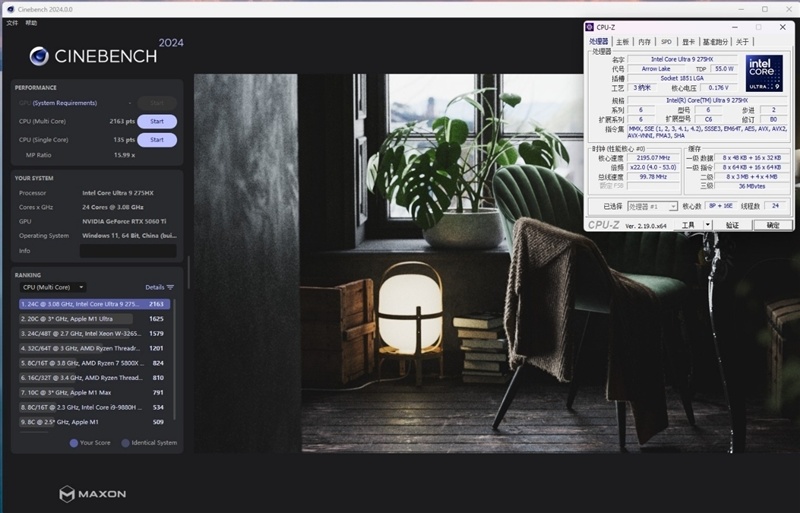This screenshot has height=513, width=800.
Task: Select ranking row Apple M1 Ultra 1625
Action: point(94,319)
